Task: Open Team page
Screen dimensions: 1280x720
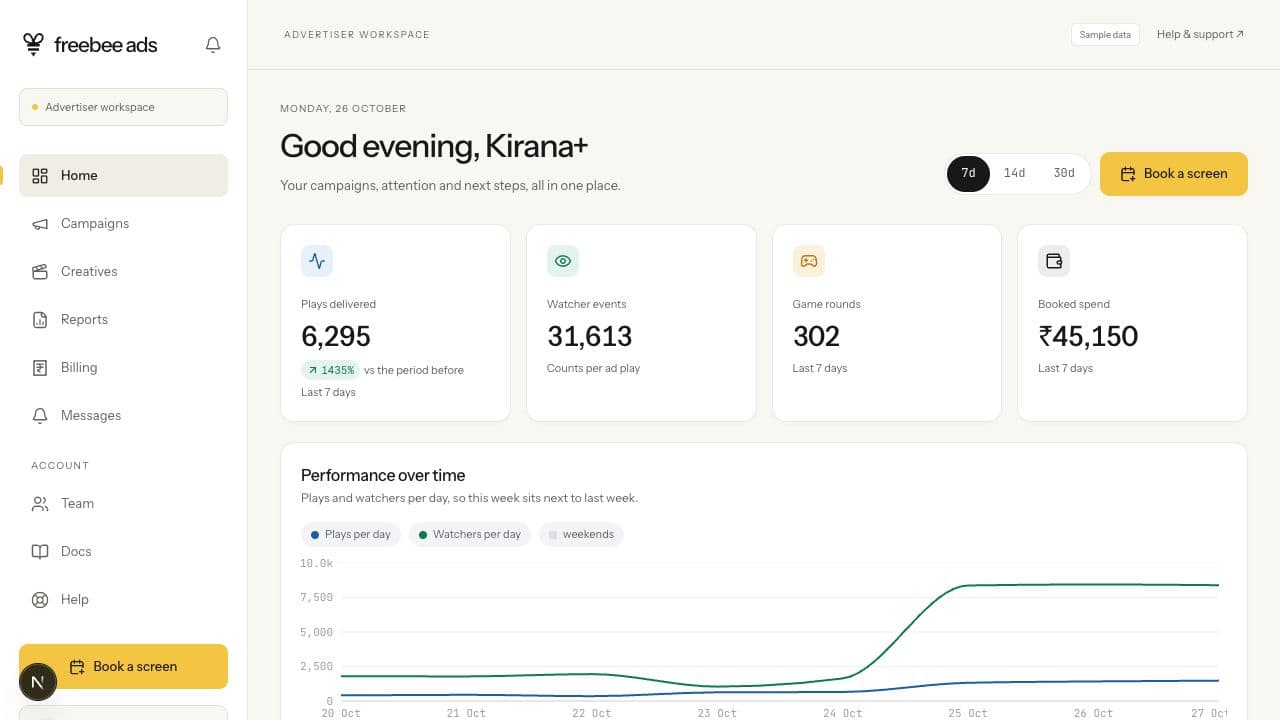Action: [x=123, y=504]
